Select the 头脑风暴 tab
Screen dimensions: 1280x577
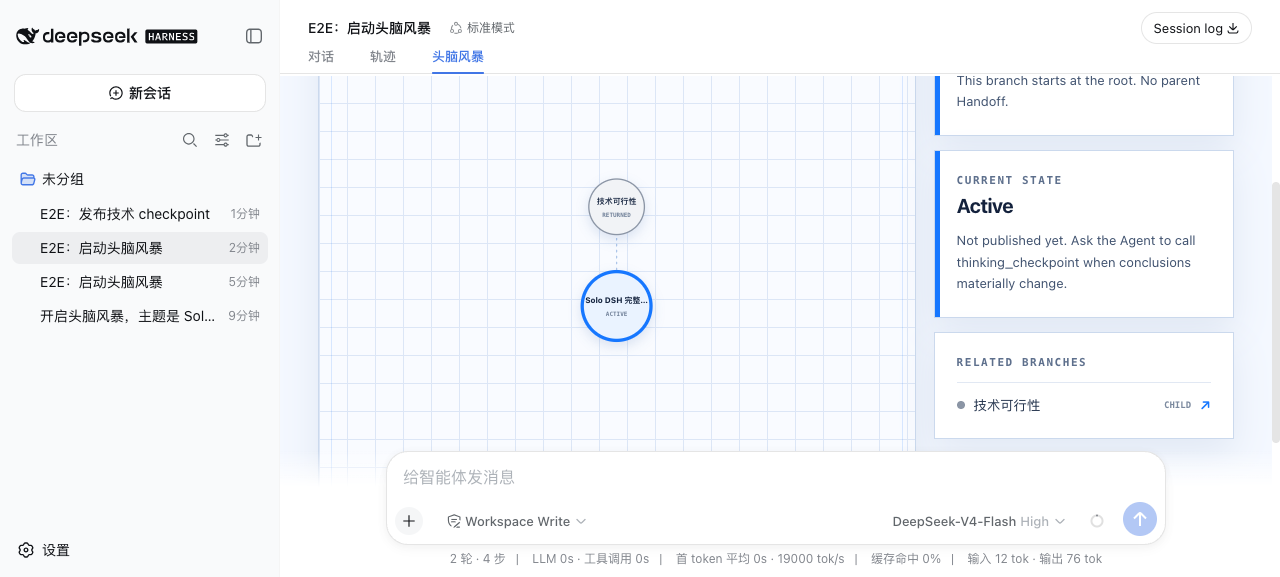coord(458,56)
